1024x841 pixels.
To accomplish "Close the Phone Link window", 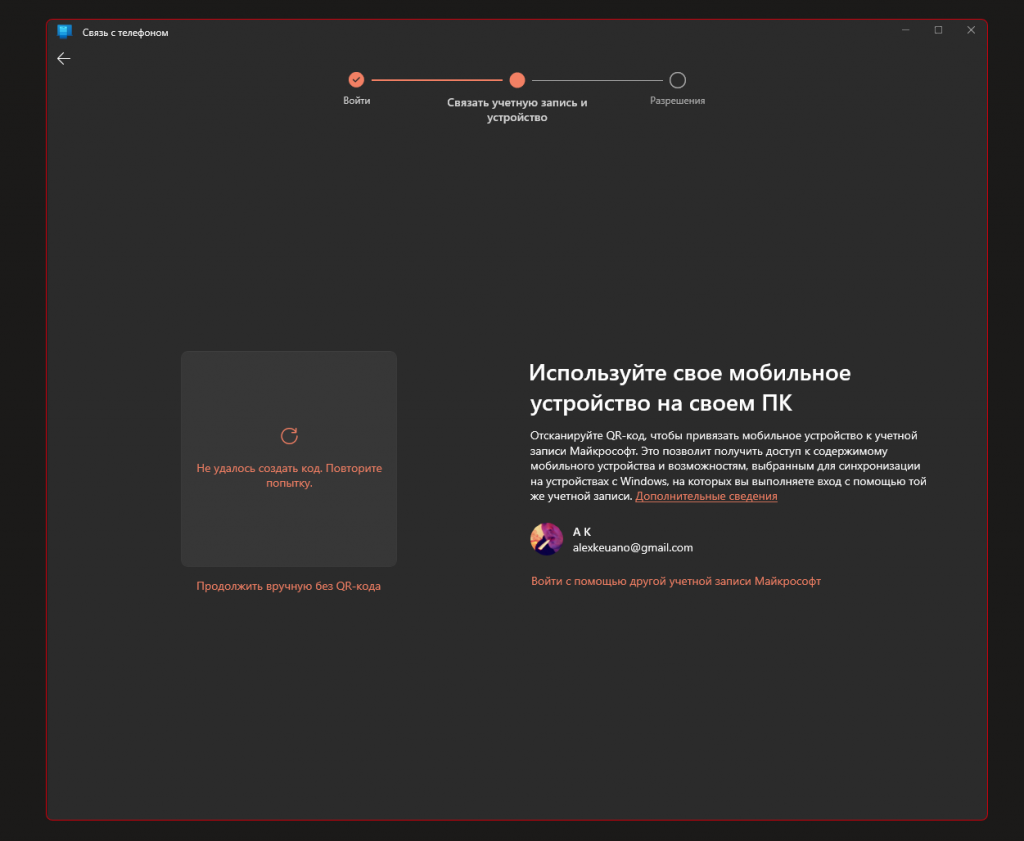I will click(x=971, y=30).
